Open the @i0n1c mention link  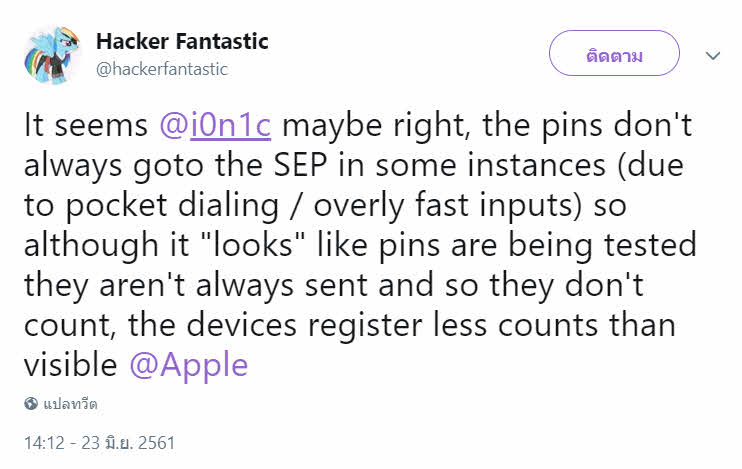point(228,129)
